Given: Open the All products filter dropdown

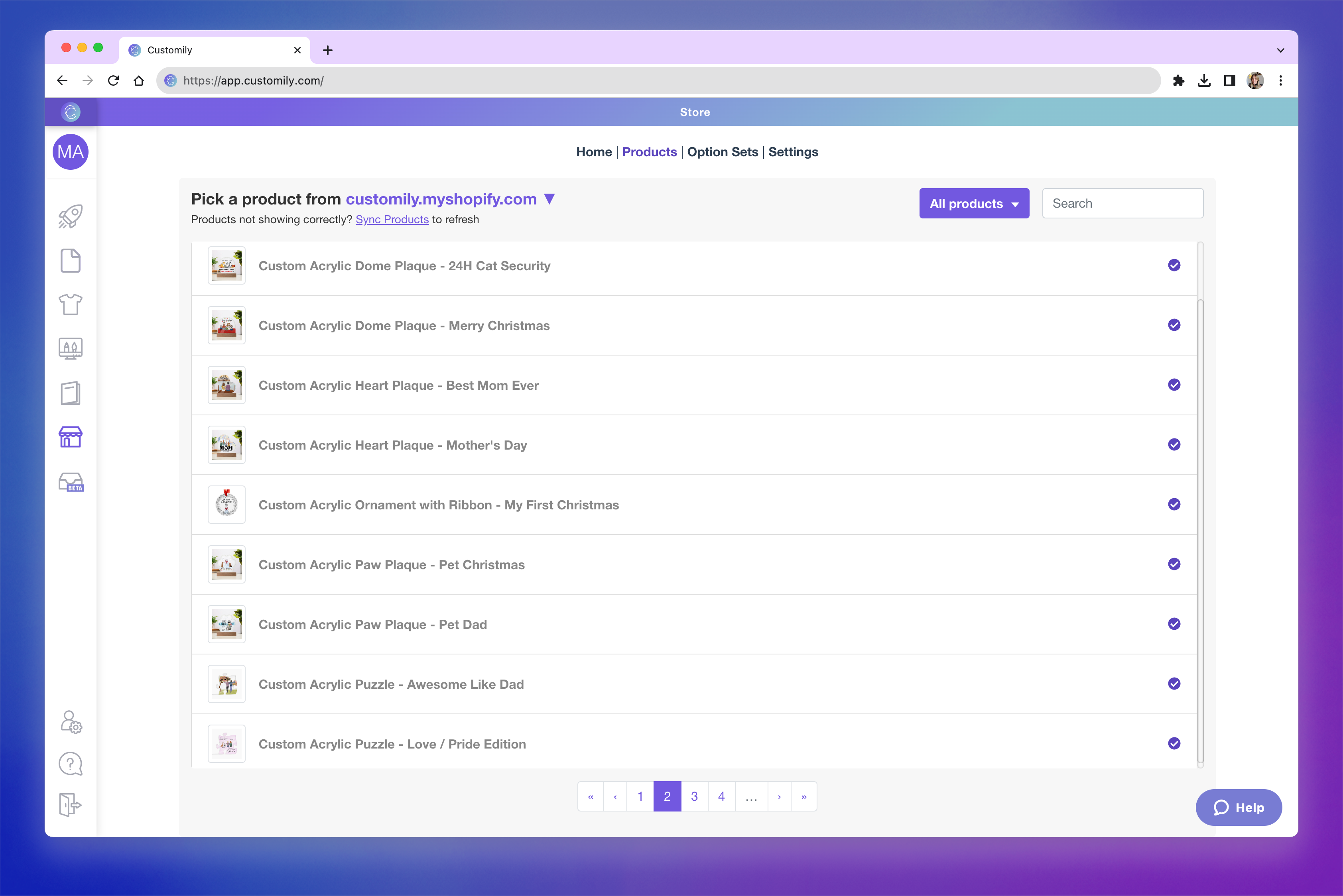Looking at the screenshot, I should coord(974,203).
